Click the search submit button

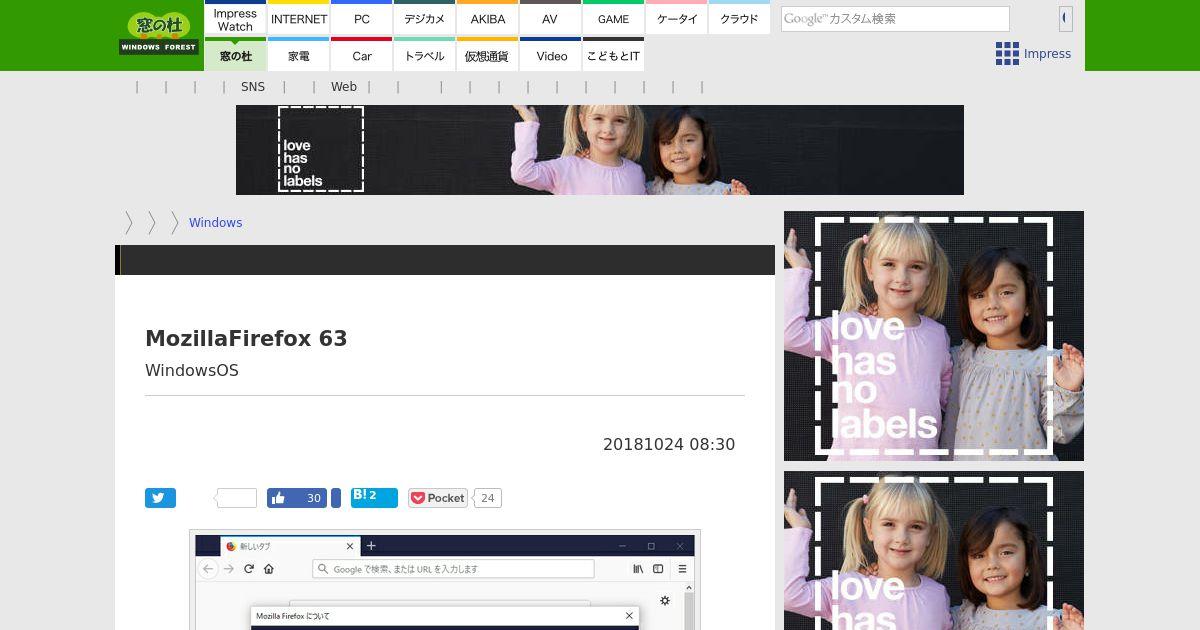pos(1066,18)
